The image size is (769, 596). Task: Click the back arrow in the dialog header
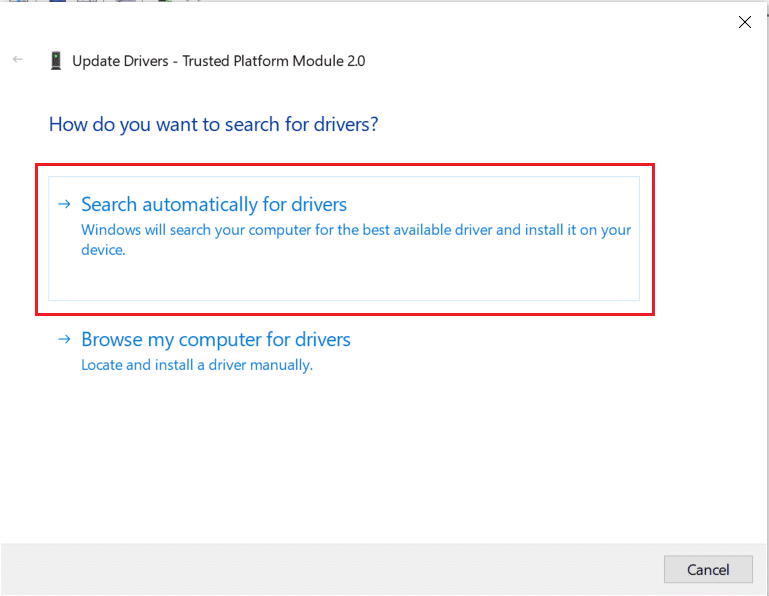tap(18, 60)
